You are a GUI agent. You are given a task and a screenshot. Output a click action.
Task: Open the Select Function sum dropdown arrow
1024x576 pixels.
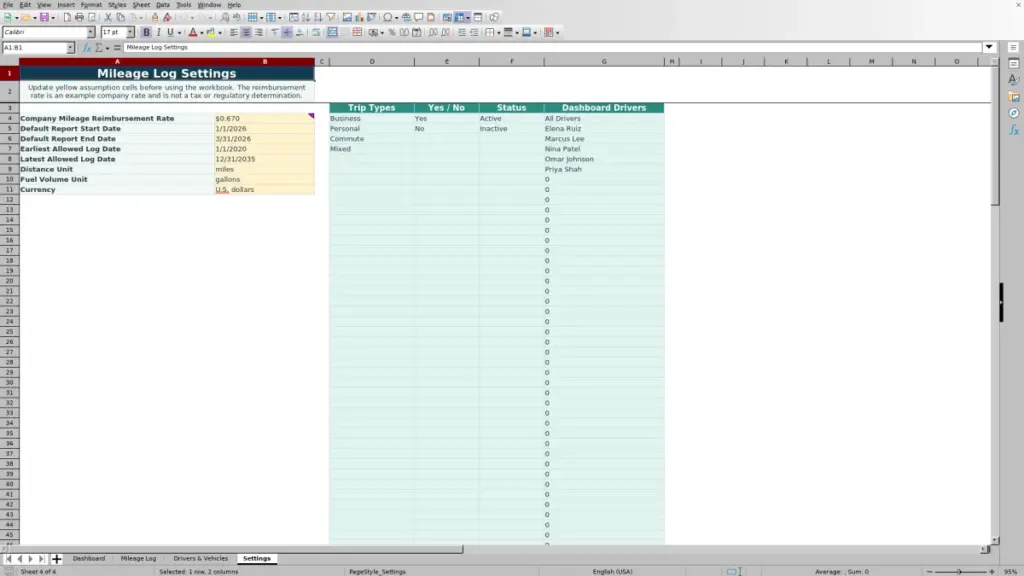pyautogui.click(x=107, y=48)
